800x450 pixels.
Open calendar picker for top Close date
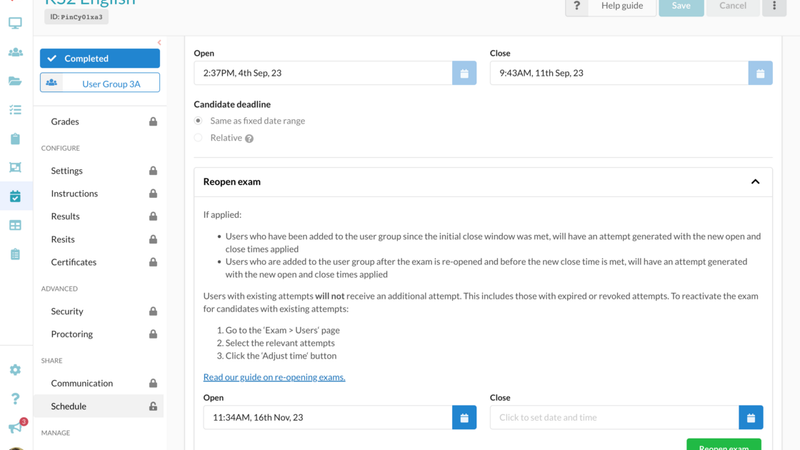pos(760,73)
